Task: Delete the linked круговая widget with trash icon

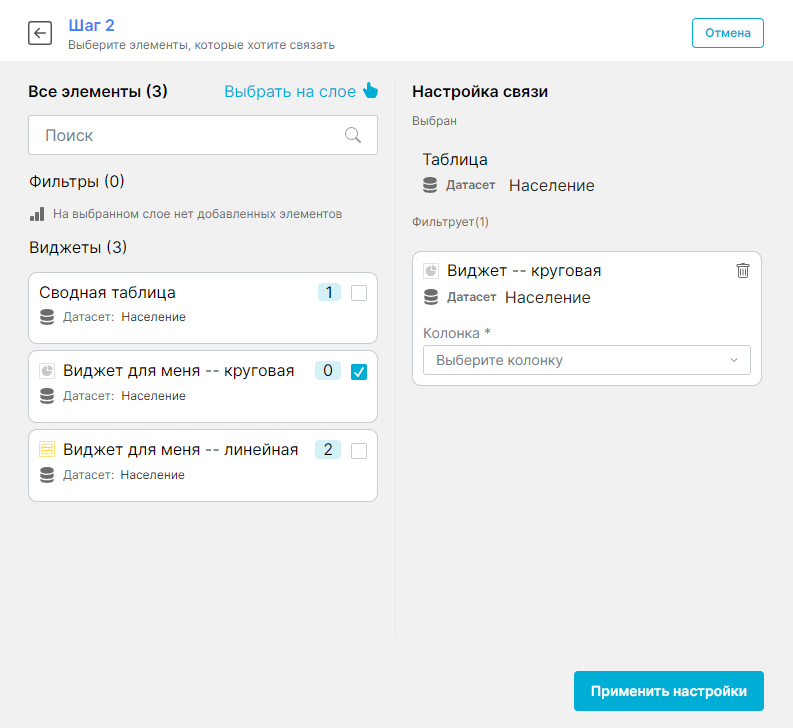Action: pyautogui.click(x=742, y=270)
